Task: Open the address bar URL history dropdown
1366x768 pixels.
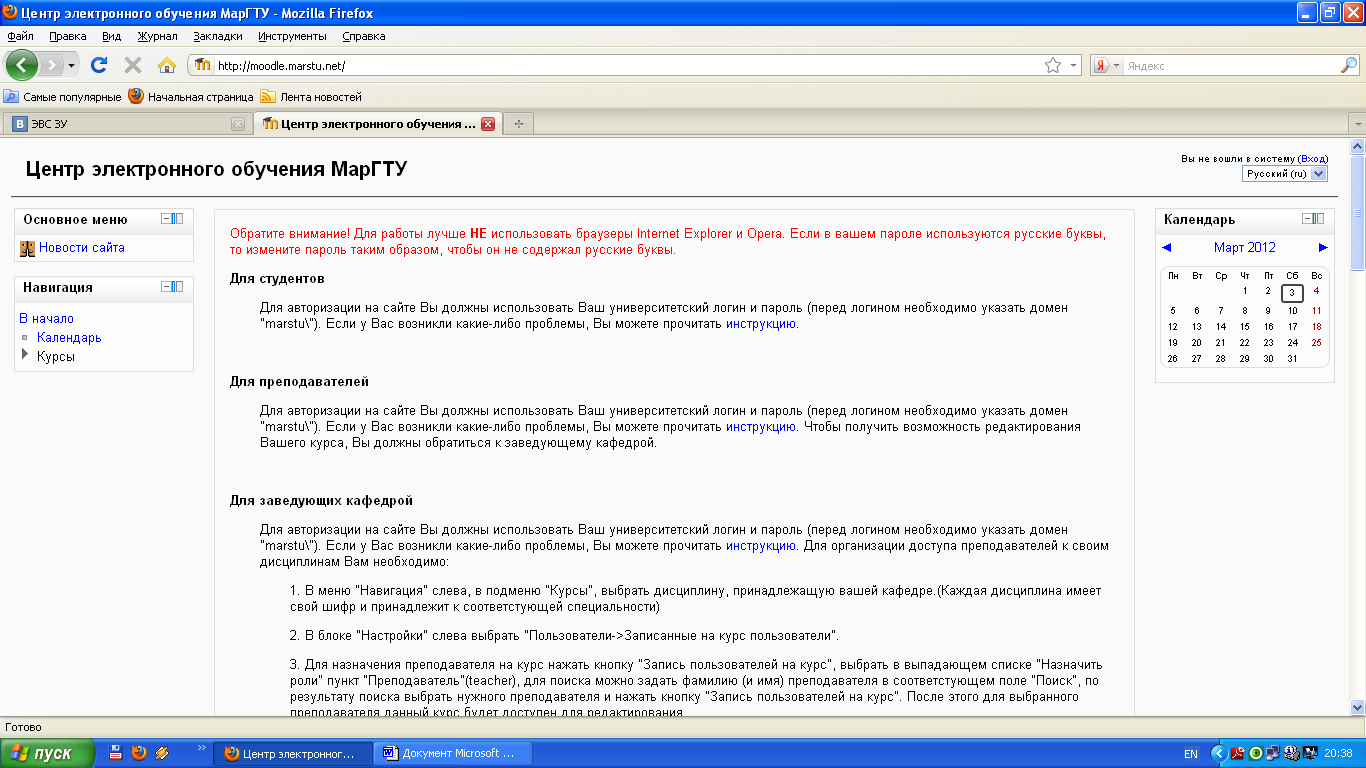Action: click(x=1074, y=65)
